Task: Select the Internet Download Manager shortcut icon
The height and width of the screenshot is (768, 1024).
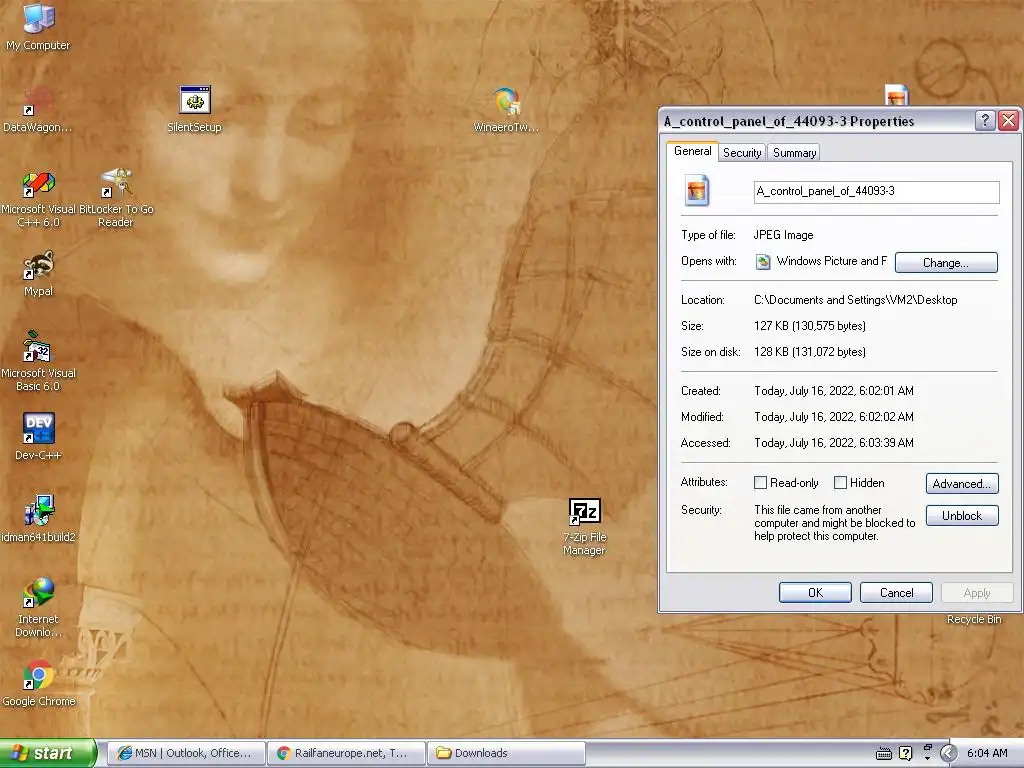Action: [x=38, y=607]
